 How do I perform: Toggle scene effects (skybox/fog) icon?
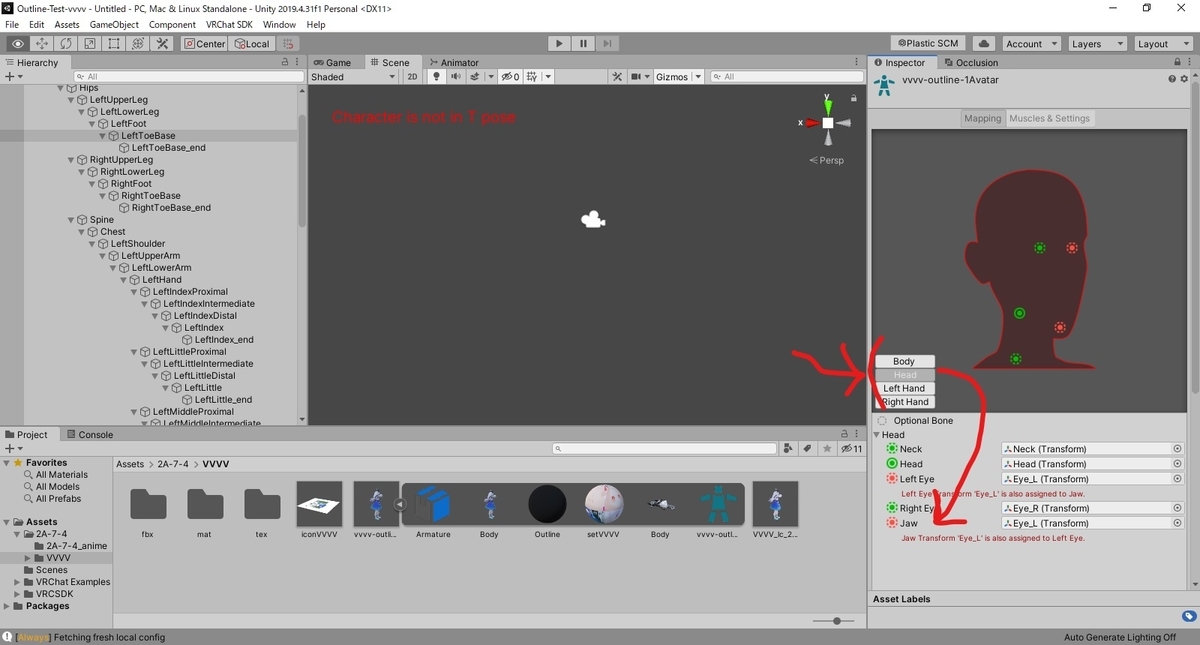click(477, 77)
